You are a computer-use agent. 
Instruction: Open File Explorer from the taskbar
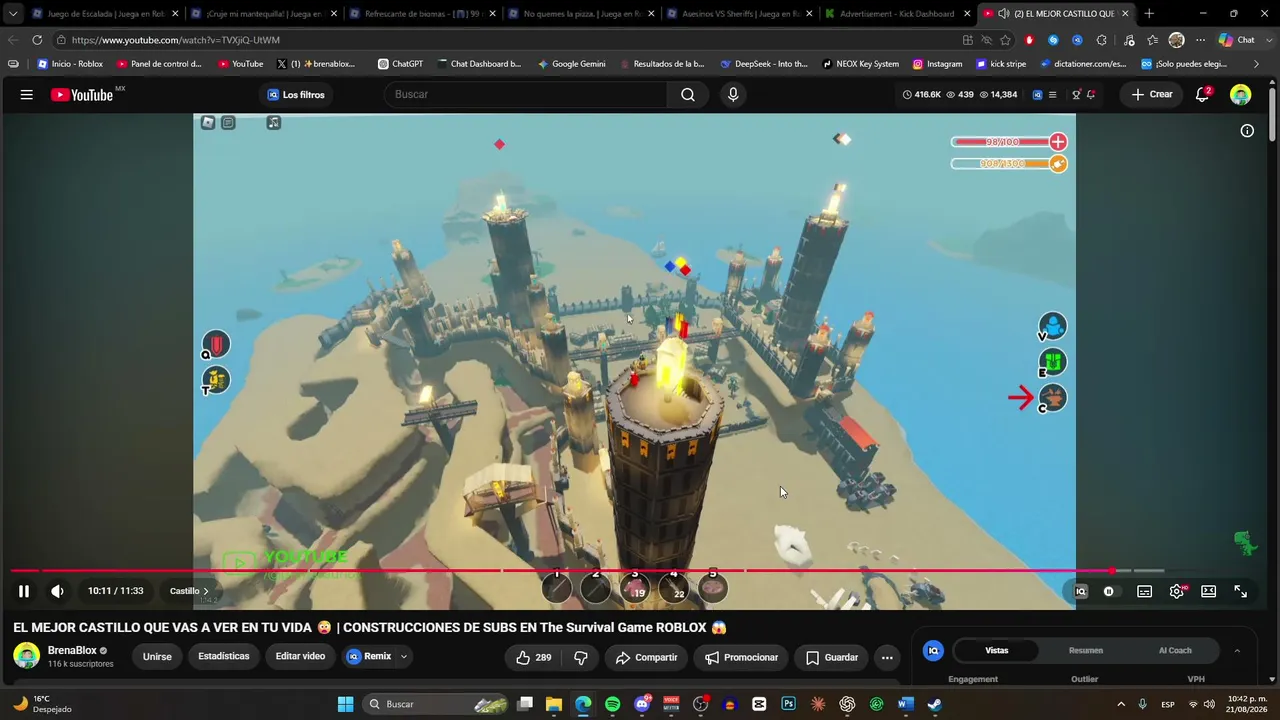point(553,704)
